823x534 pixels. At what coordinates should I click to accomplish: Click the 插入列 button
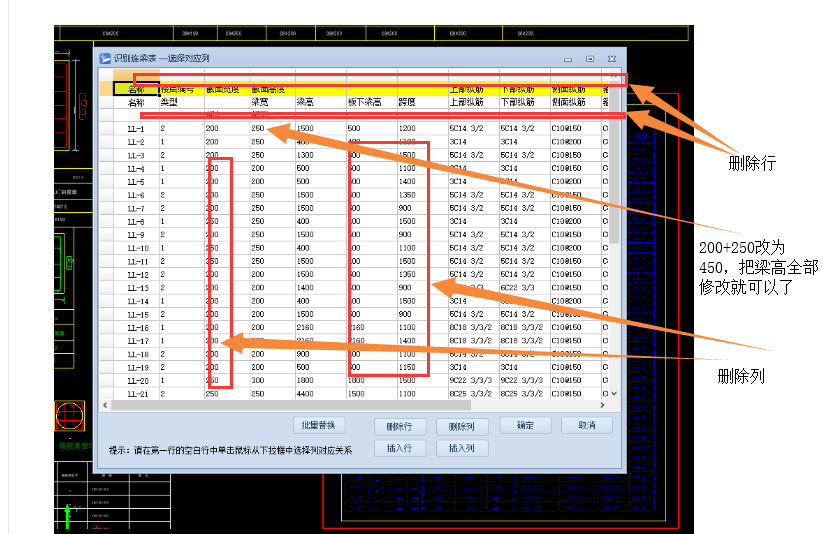click(x=462, y=448)
